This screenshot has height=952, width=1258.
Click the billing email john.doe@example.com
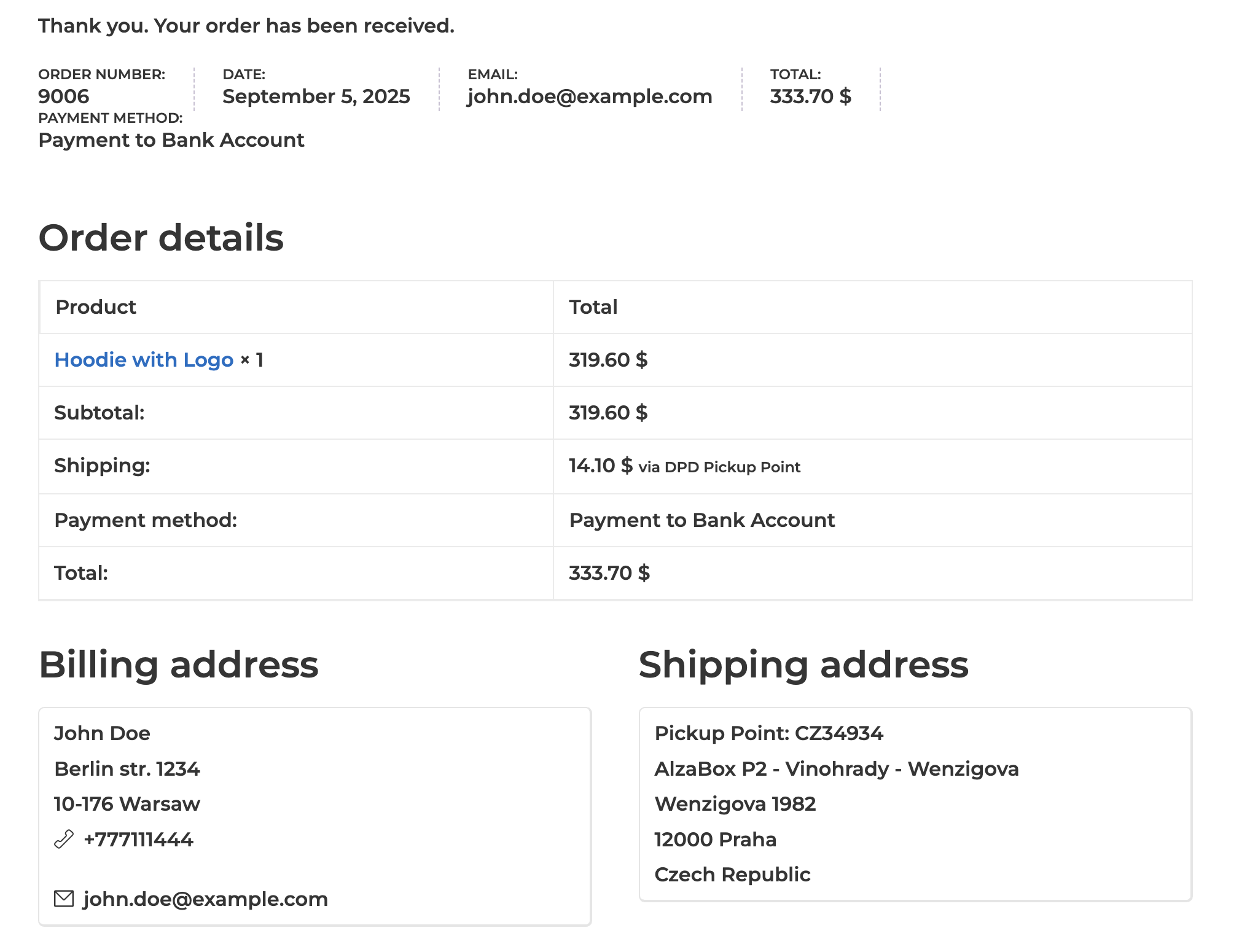click(x=205, y=899)
